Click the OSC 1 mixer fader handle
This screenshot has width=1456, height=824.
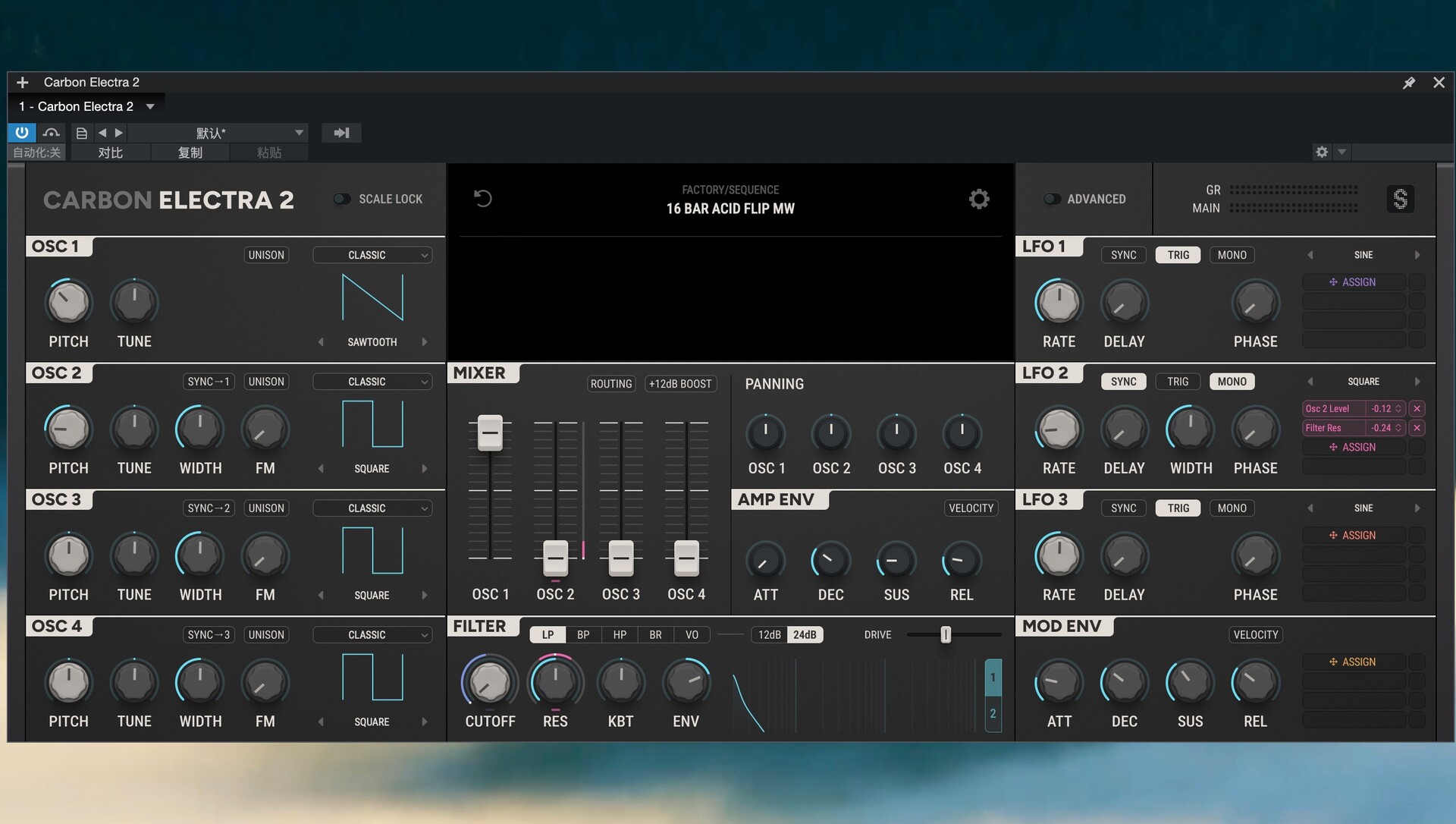[x=490, y=433]
